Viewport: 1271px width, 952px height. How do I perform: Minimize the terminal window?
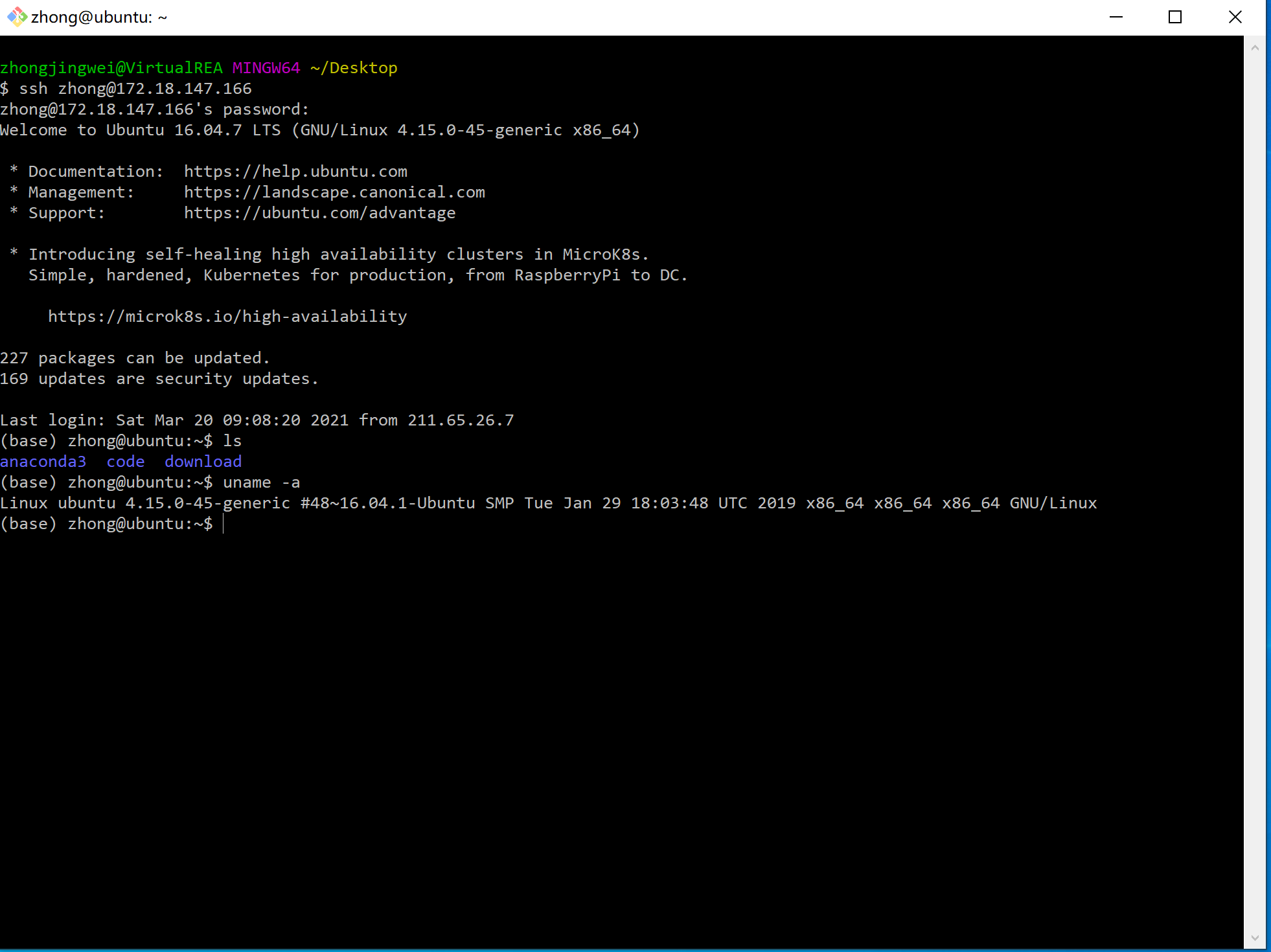coord(1116,17)
